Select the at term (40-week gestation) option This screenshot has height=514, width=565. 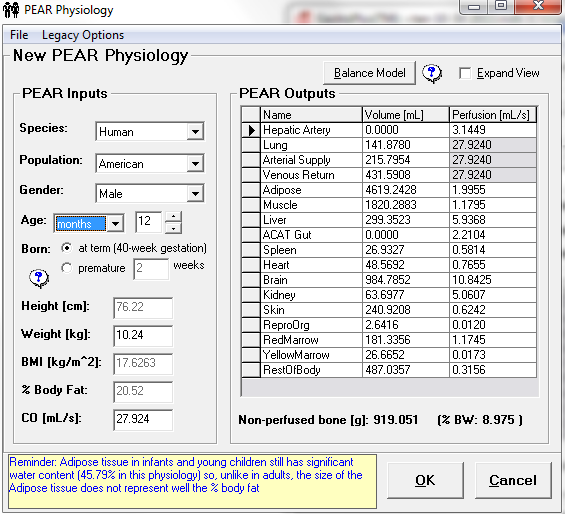pos(66,248)
